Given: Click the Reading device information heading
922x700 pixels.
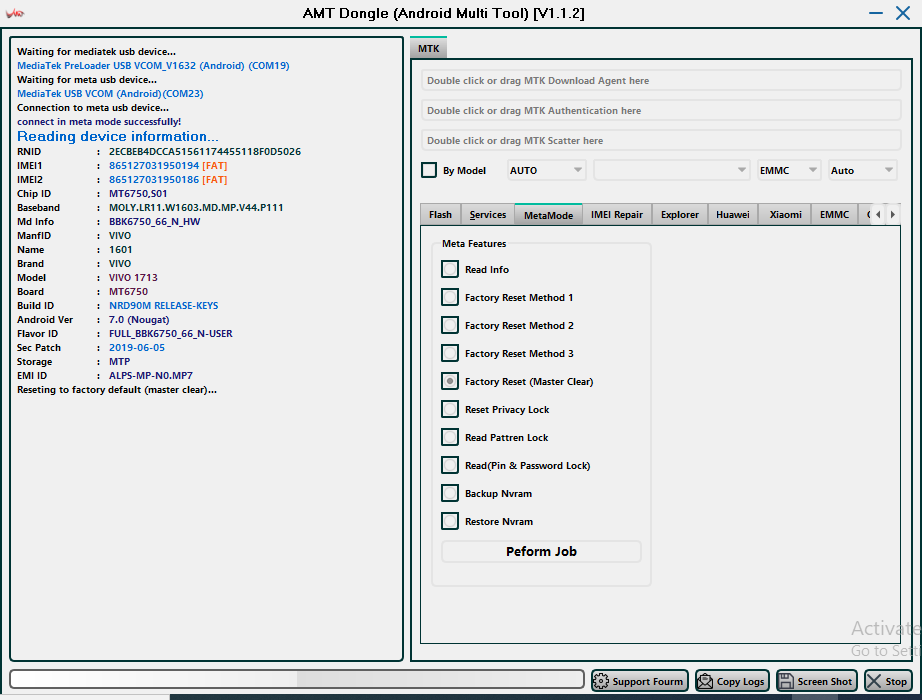Looking at the screenshot, I should click(118, 136).
